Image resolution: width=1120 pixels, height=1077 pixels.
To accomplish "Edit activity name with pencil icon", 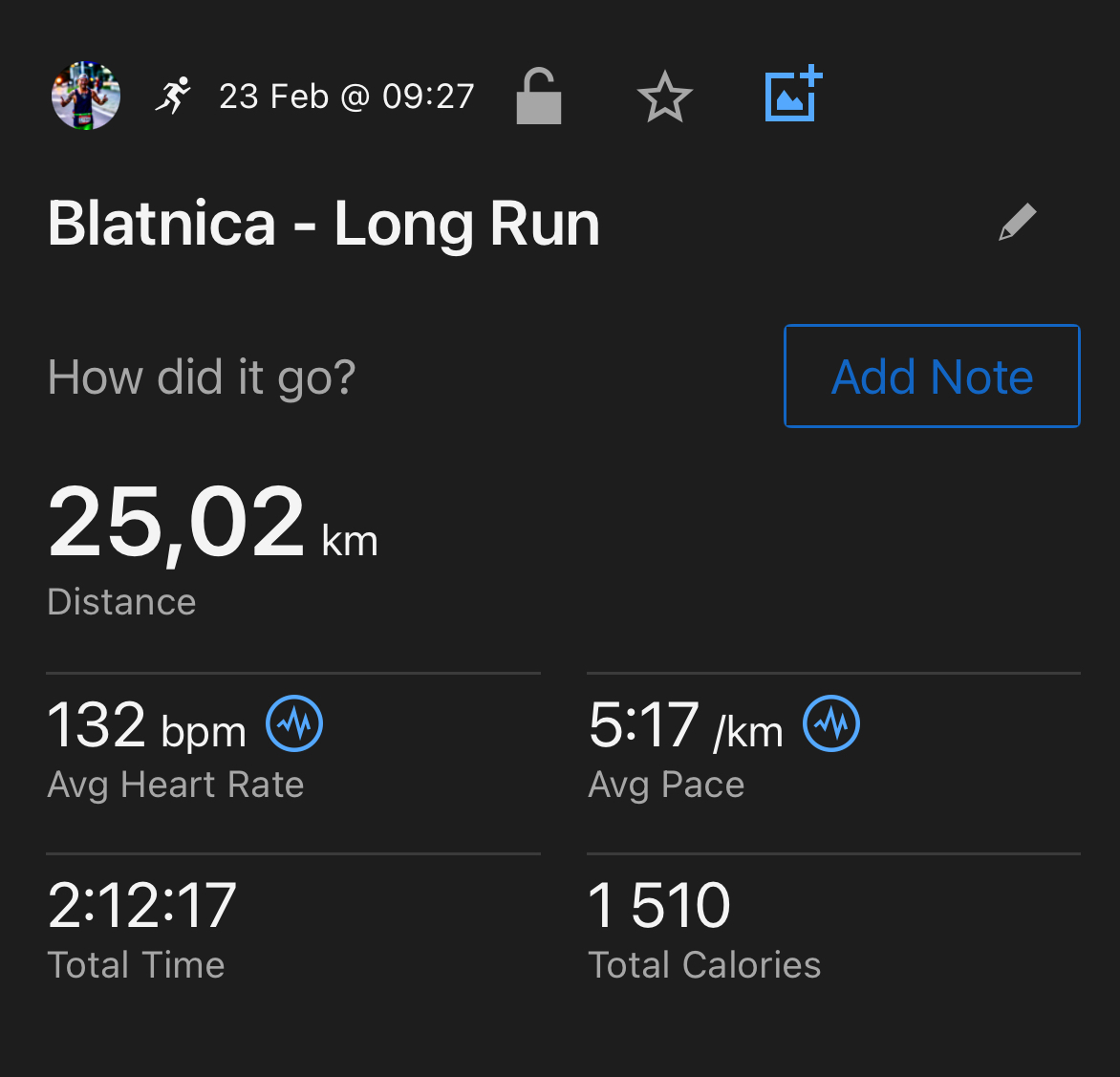I will 1017,222.
